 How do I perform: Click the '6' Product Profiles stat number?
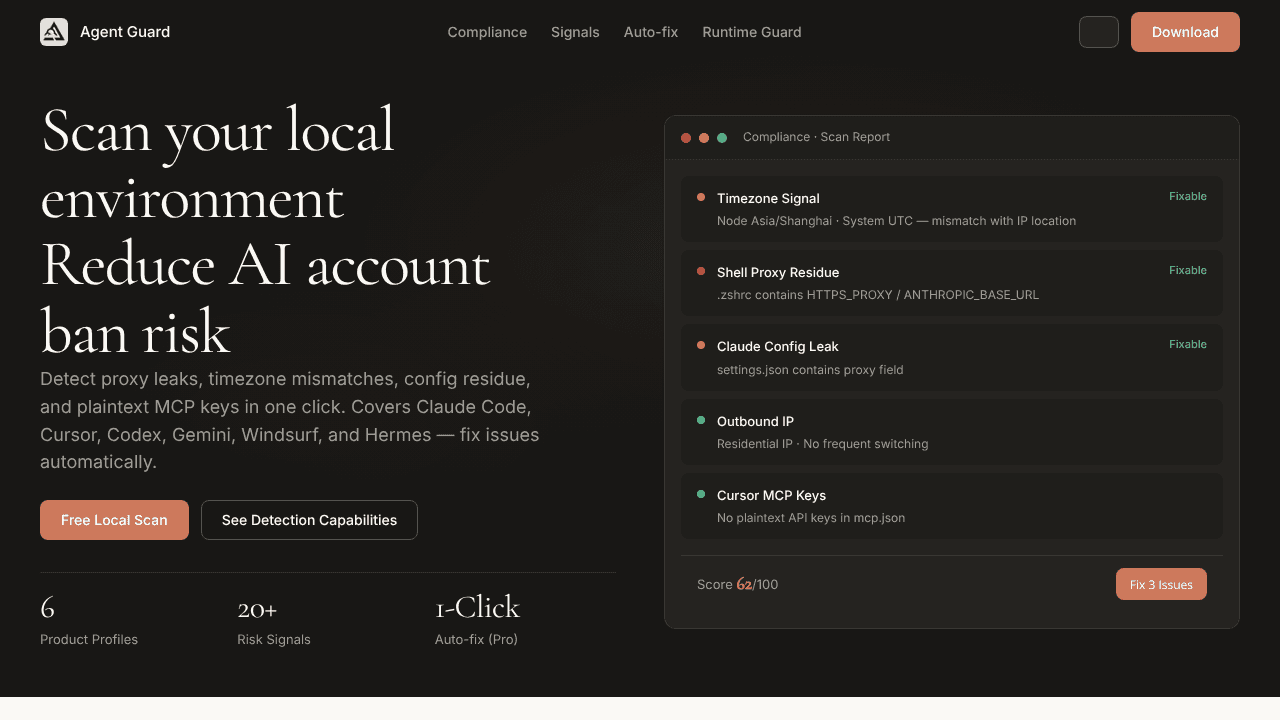47,607
